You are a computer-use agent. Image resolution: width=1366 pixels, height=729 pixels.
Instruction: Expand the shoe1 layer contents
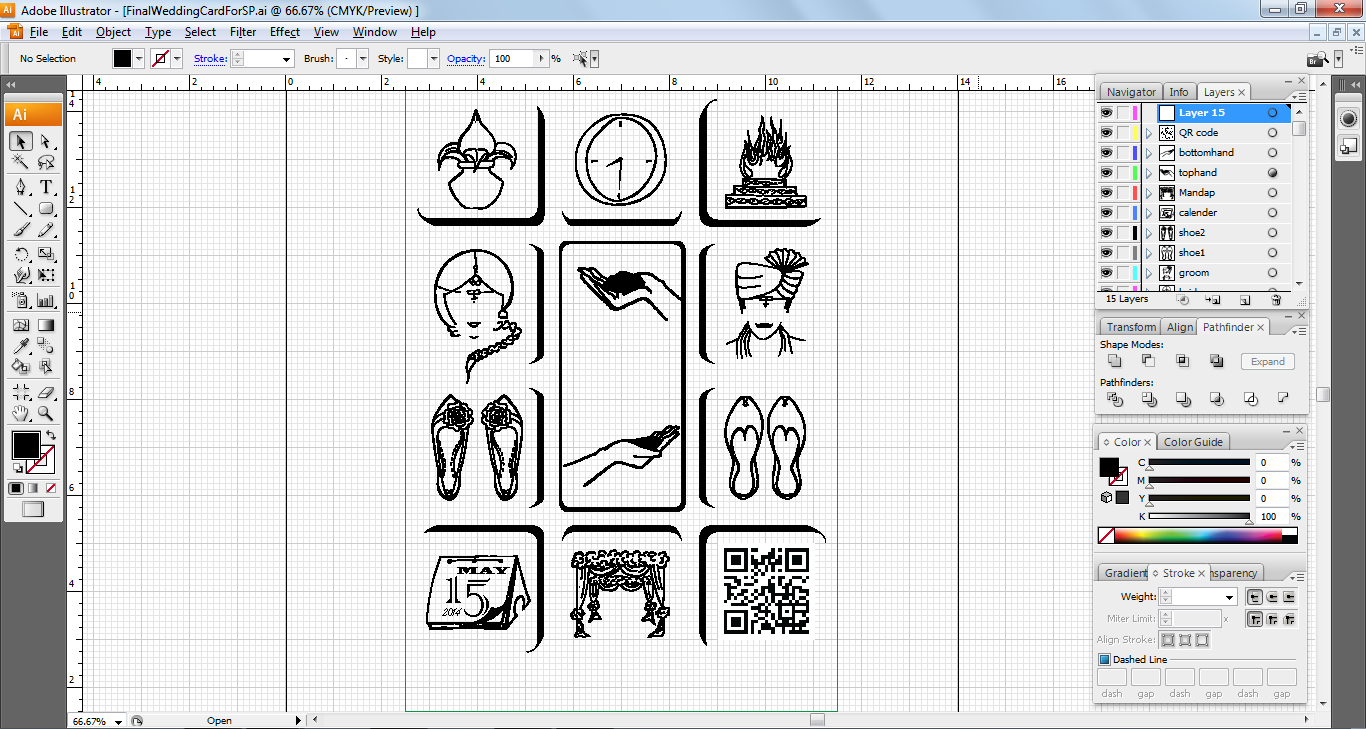[x=1148, y=253]
